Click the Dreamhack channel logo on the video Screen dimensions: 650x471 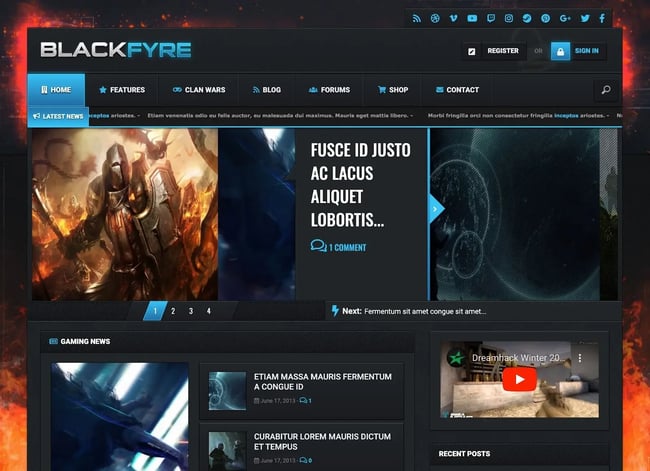(456, 358)
